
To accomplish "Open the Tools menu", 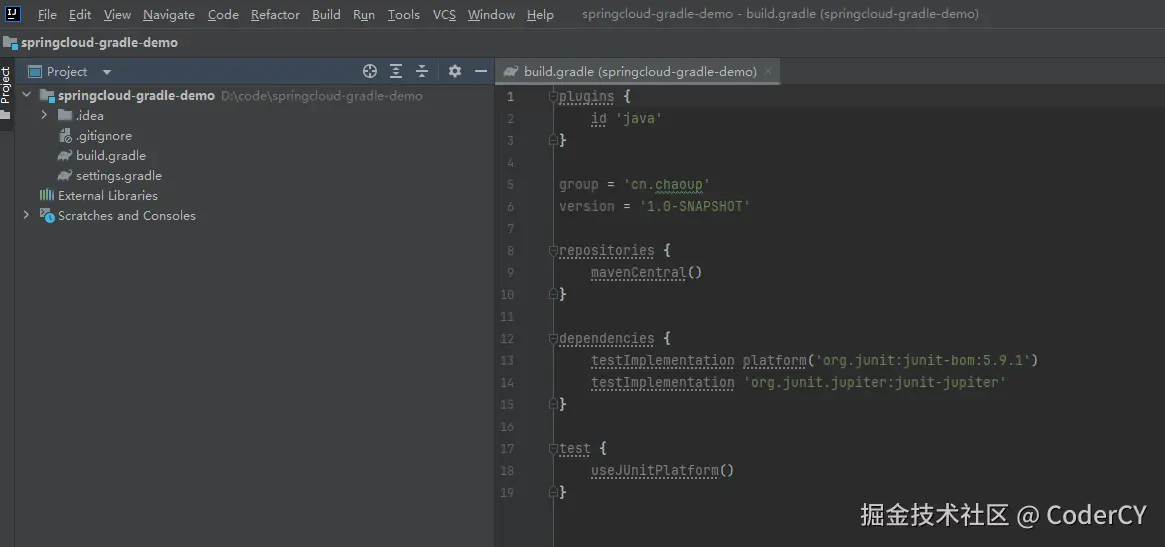I will click(403, 14).
